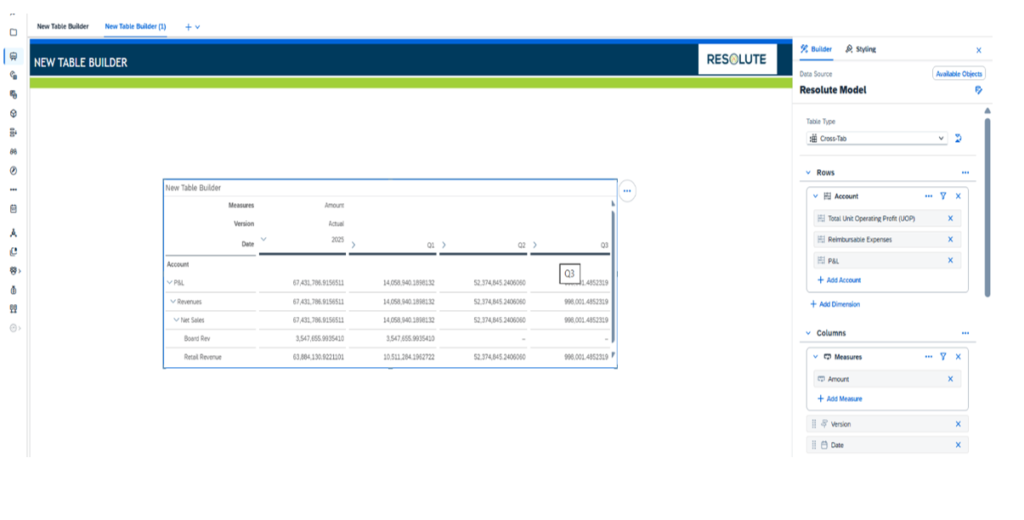Collapse the P&L row in table
1024x520 pixels.
[169, 283]
